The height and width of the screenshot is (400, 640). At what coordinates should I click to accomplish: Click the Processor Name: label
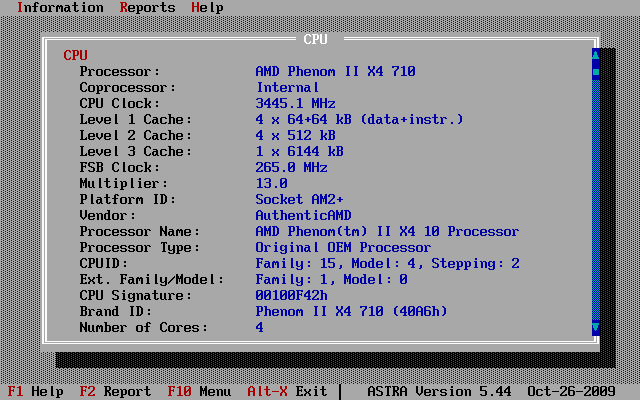tap(140, 231)
